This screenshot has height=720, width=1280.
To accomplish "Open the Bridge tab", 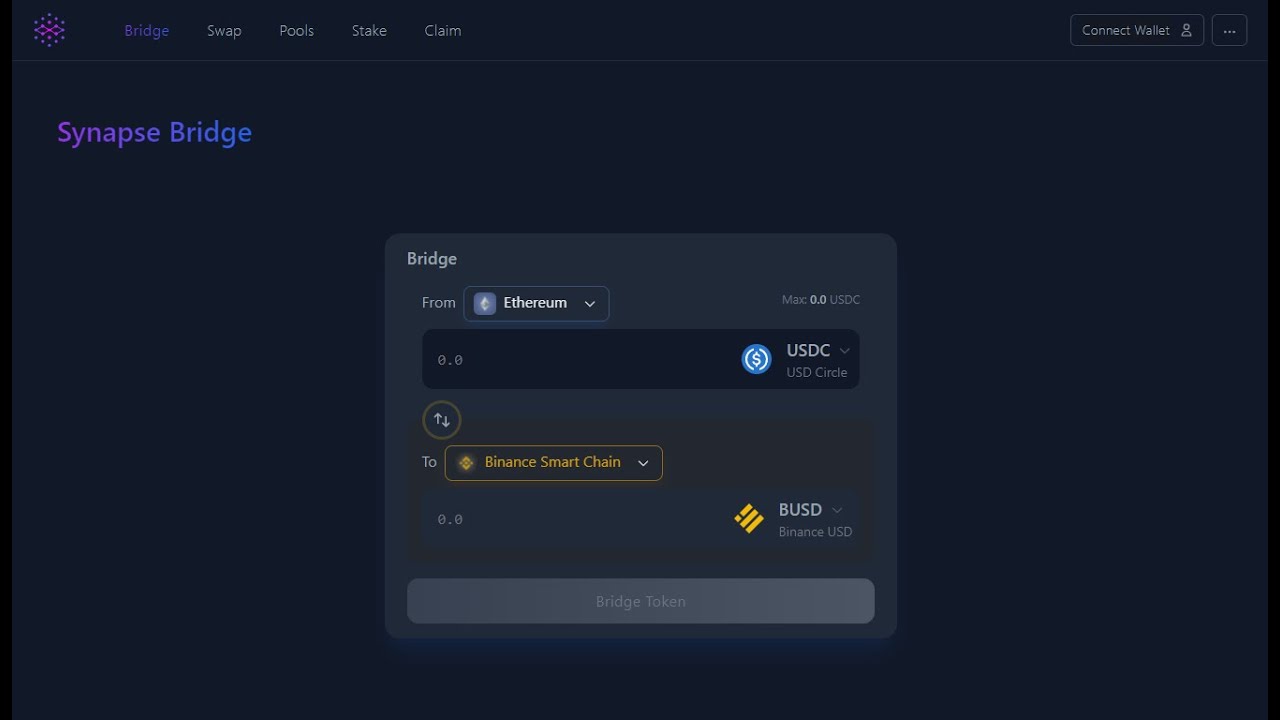I will tap(146, 31).
